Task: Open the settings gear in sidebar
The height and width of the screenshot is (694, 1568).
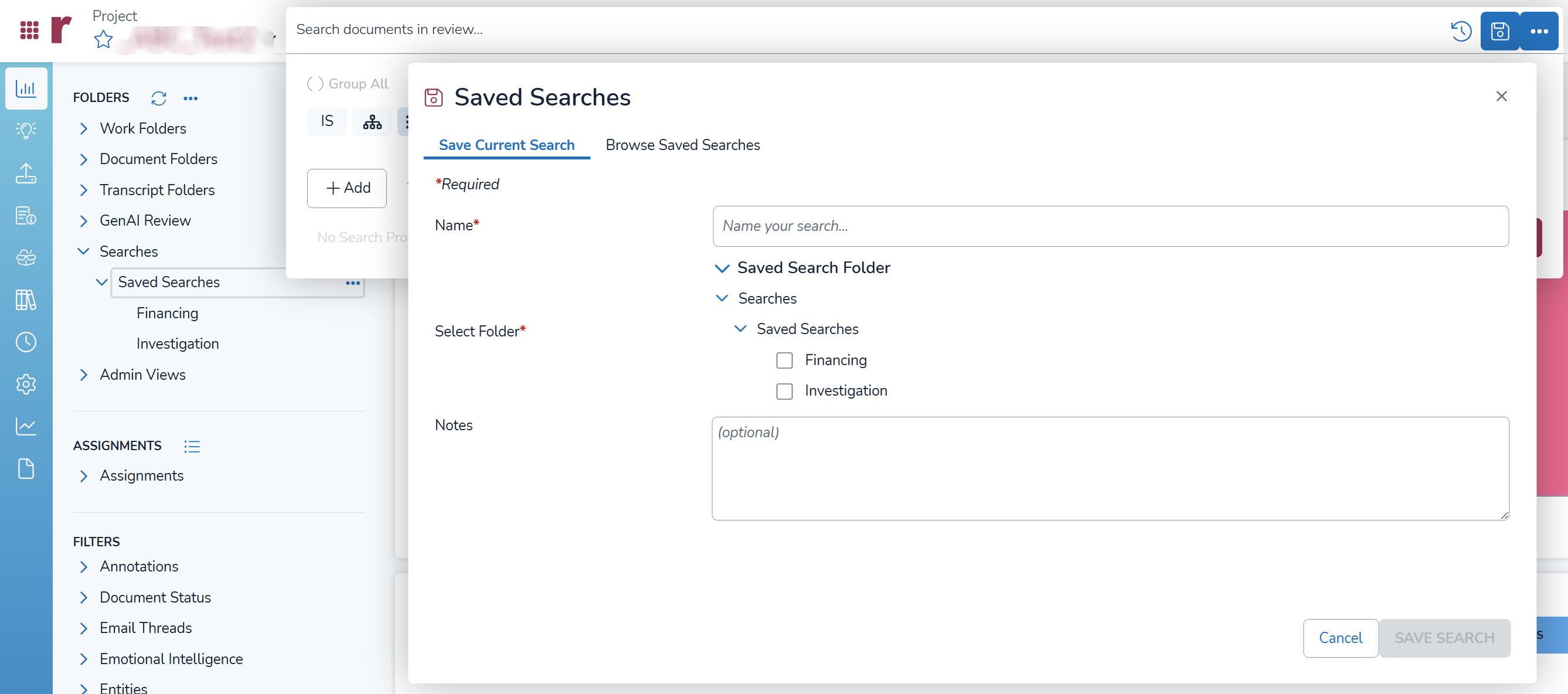Action: click(26, 384)
